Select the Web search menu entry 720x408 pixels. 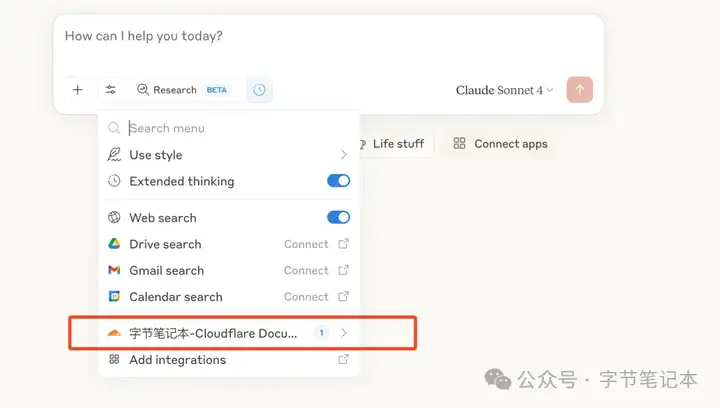pyautogui.click(x=229, y=218)
